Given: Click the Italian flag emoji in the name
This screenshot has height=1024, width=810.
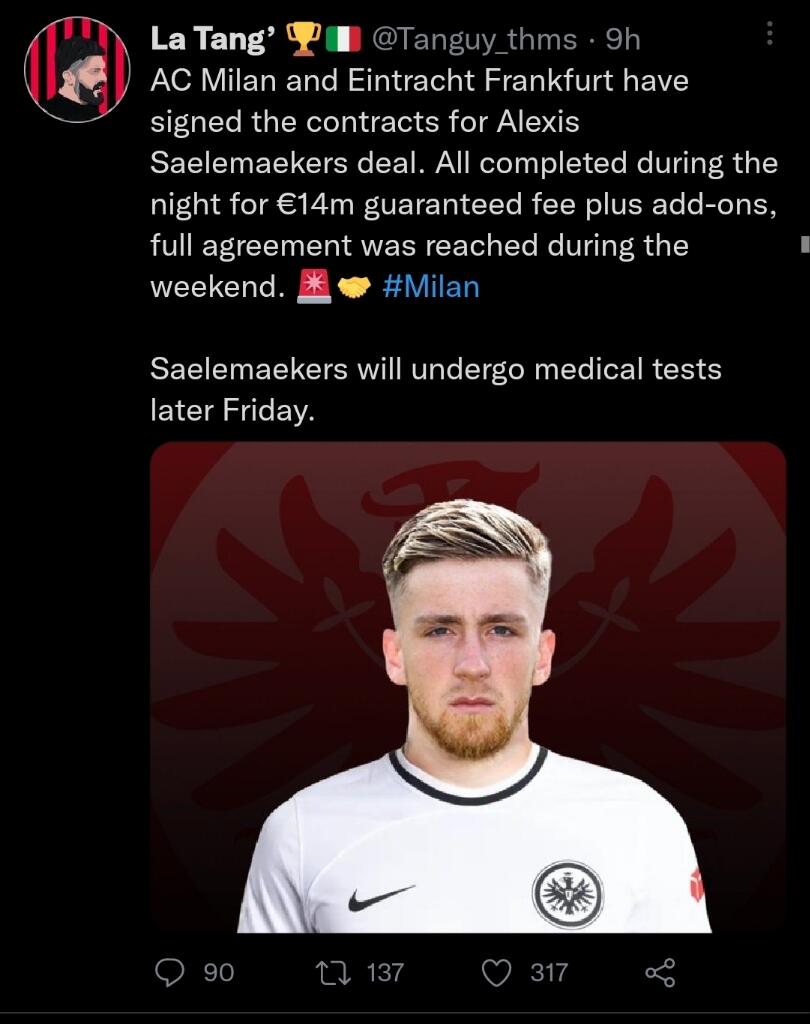Looking at the screenshot, I should tap(344, 39).
